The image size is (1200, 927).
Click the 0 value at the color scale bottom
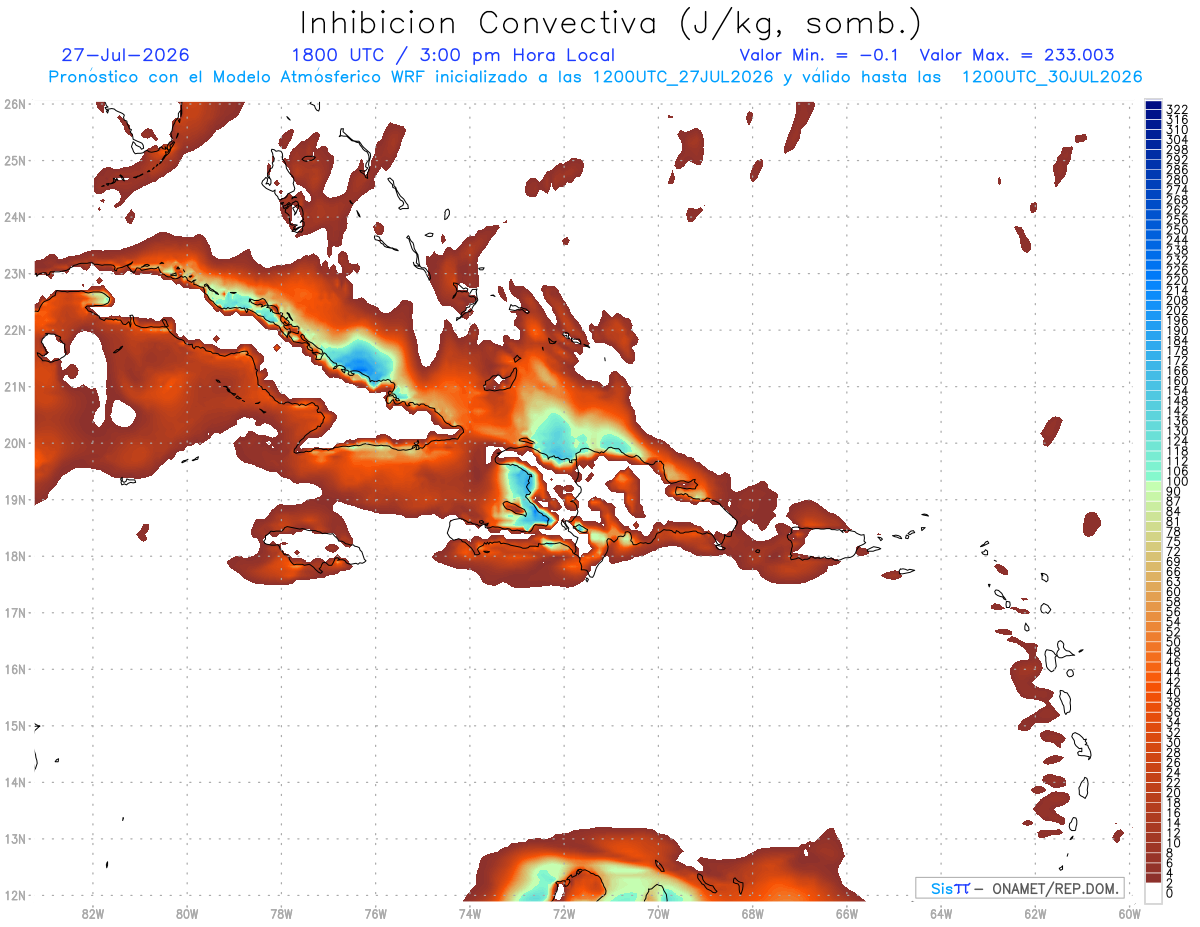click(x=1171, y=893)
